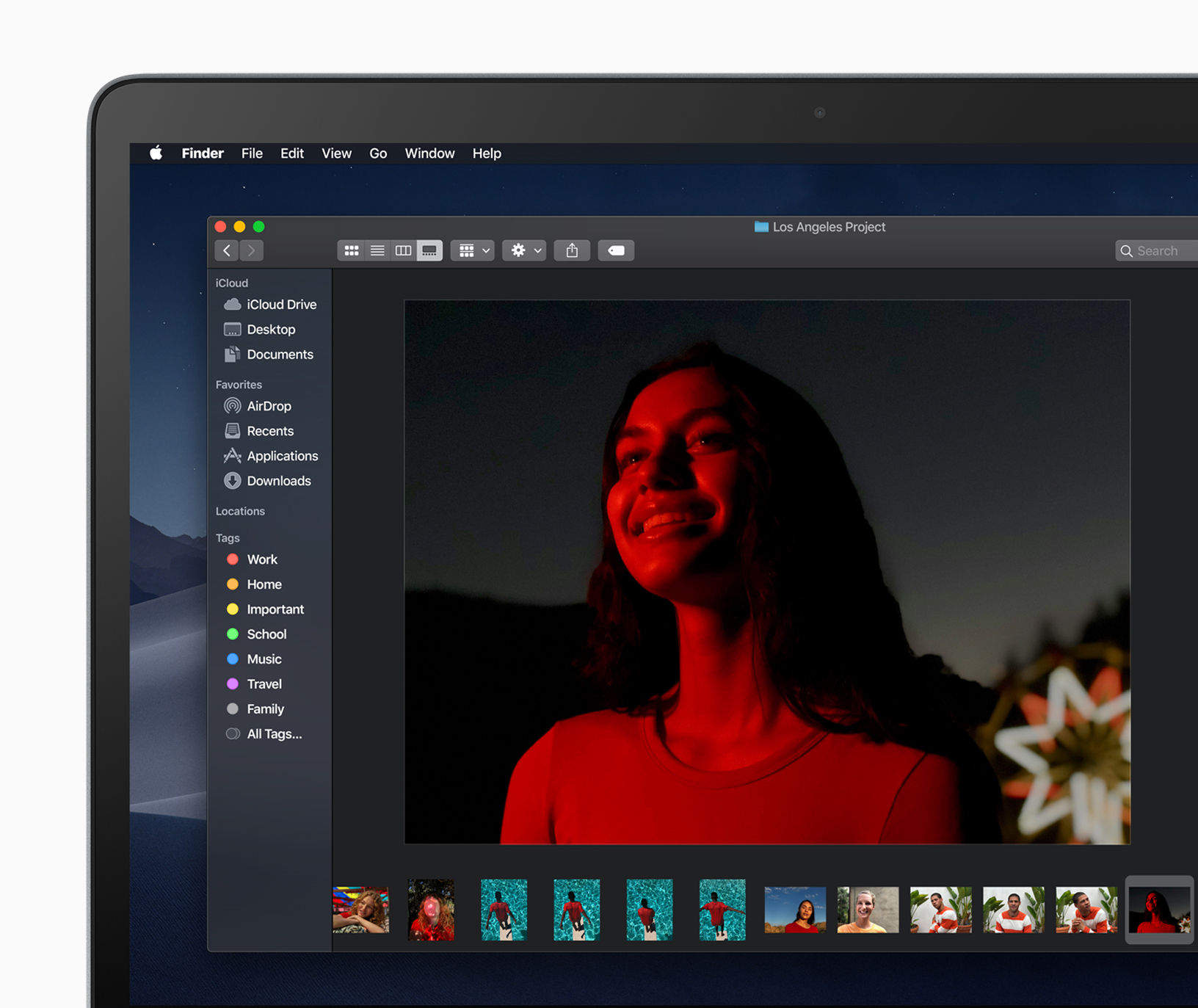Screen dimensions: 1198x1008
Task: Switch to Column view
Action: click(x=403, y=250)
